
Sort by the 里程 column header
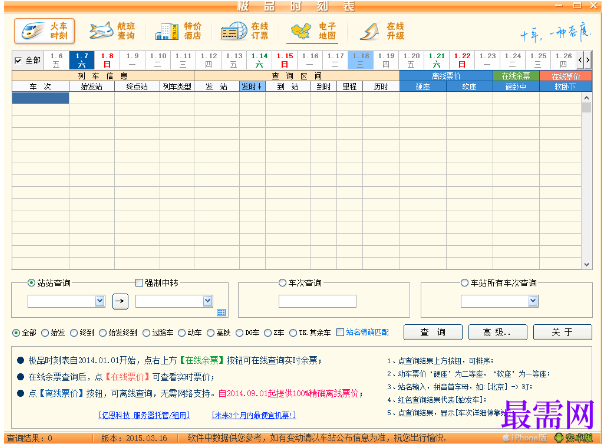coord(350,86)
